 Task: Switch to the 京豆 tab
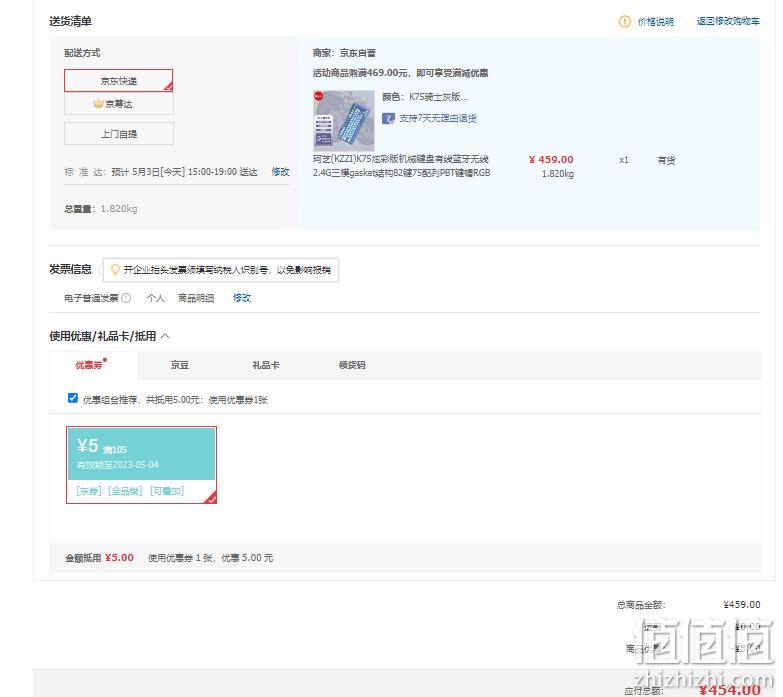pos(179,365)
